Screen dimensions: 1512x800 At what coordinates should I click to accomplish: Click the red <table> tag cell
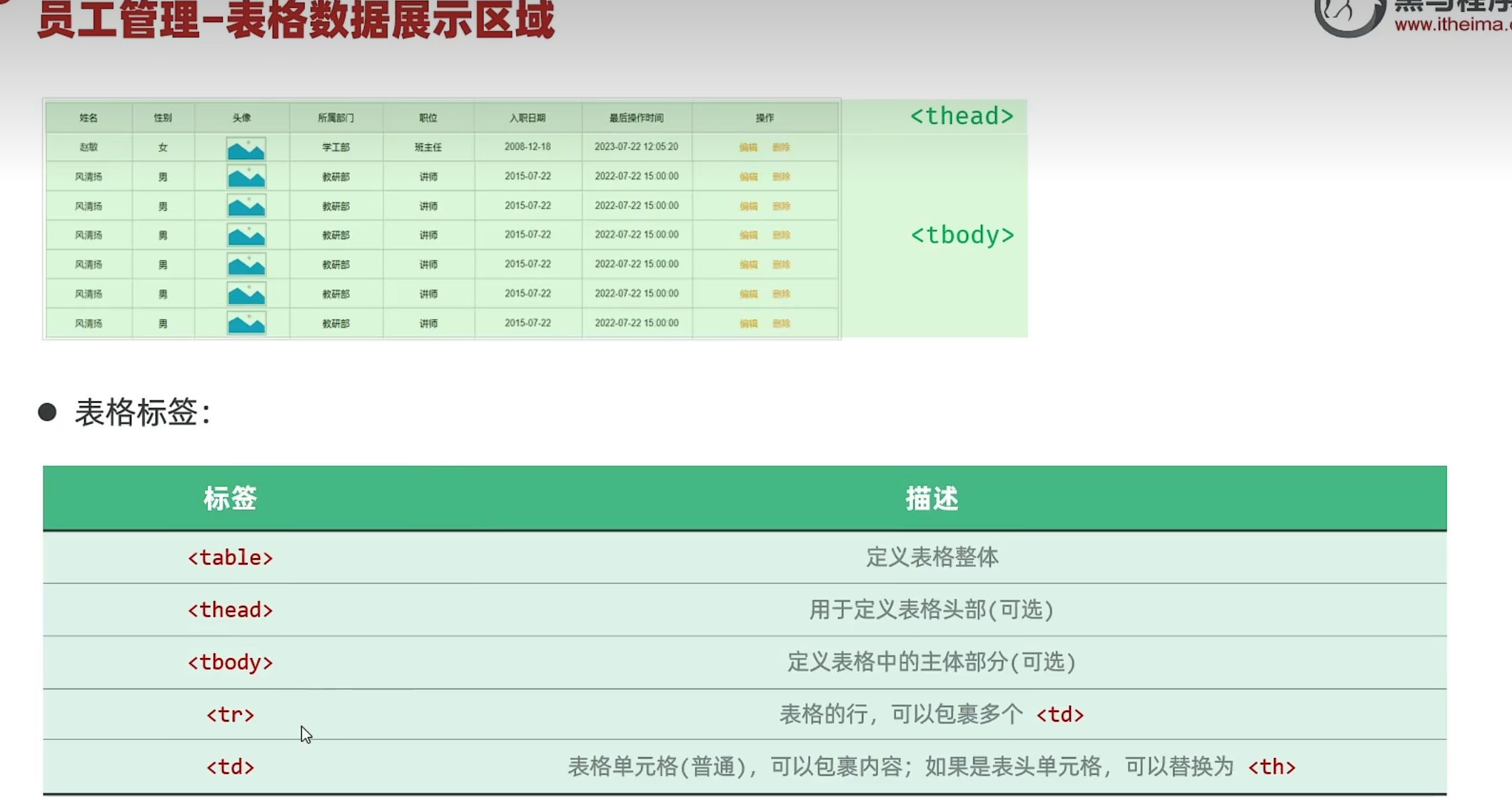pyautogui.click(x=230, y=557)
